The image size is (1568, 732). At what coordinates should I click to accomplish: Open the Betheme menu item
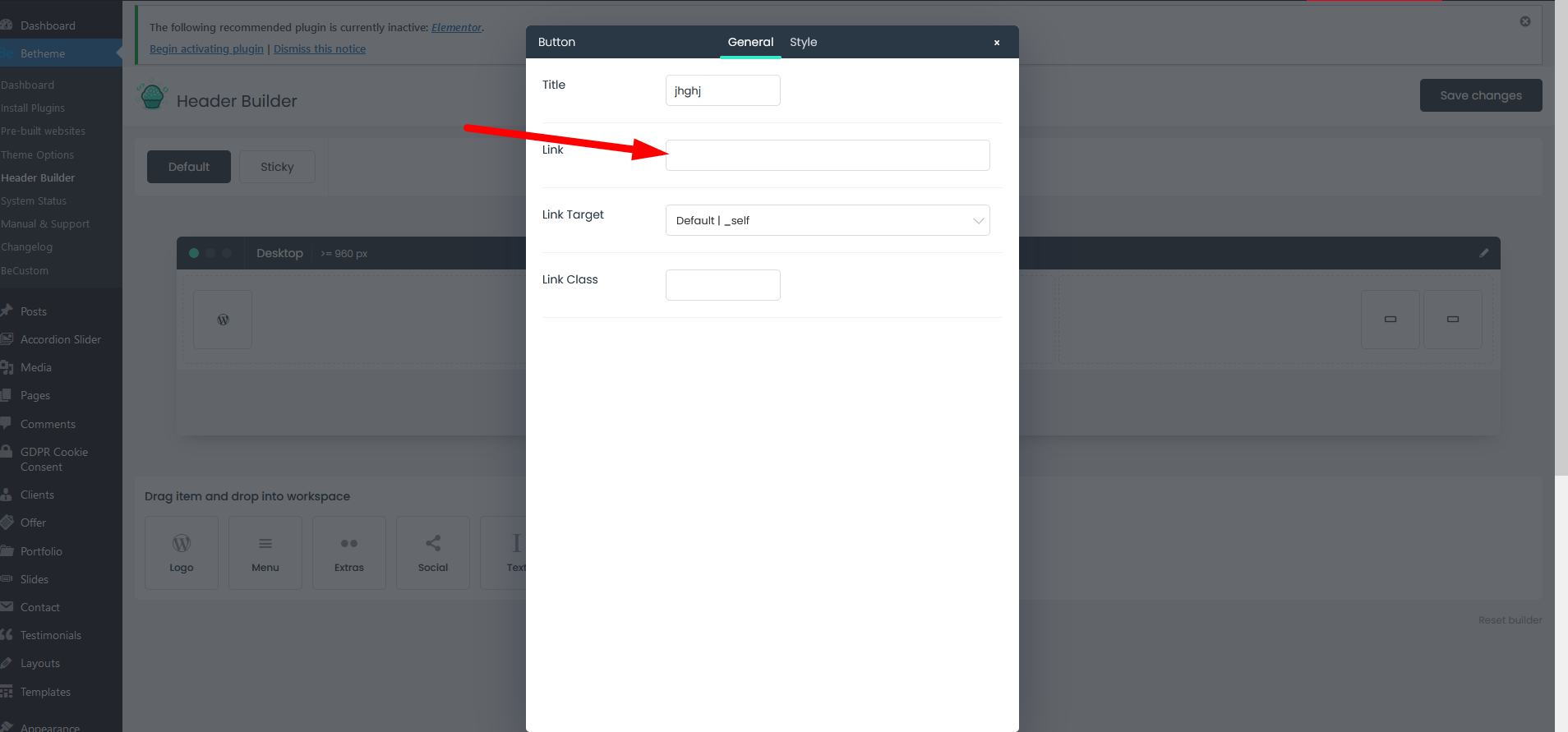tap(61, 53)
